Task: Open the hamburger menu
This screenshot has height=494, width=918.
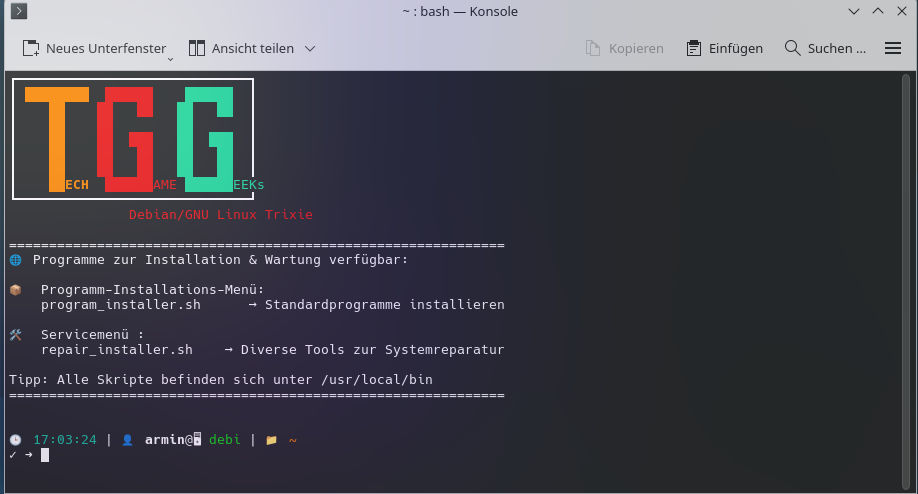Action: coord(893,48)
